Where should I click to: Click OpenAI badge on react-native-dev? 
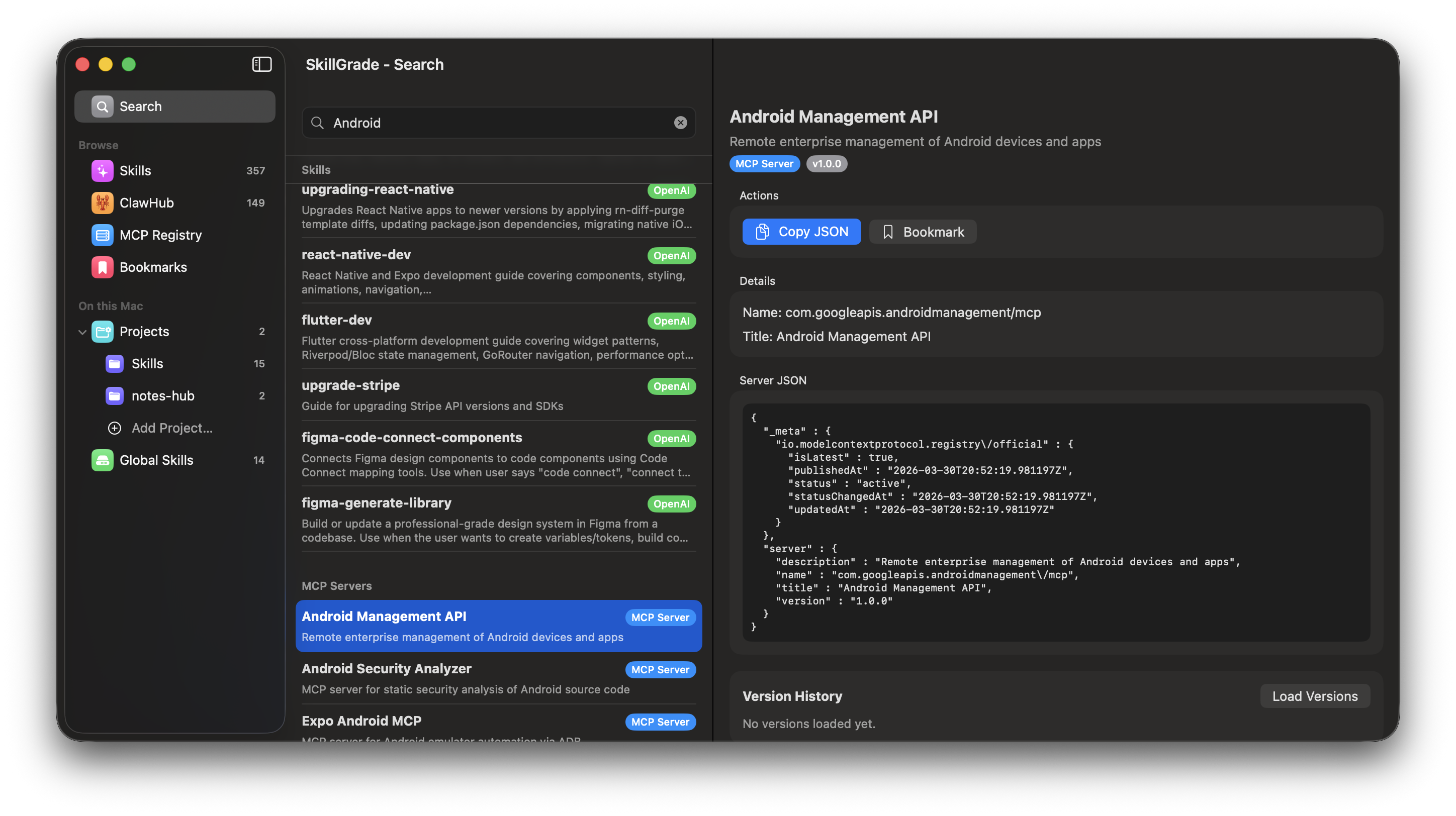[672, 255]
